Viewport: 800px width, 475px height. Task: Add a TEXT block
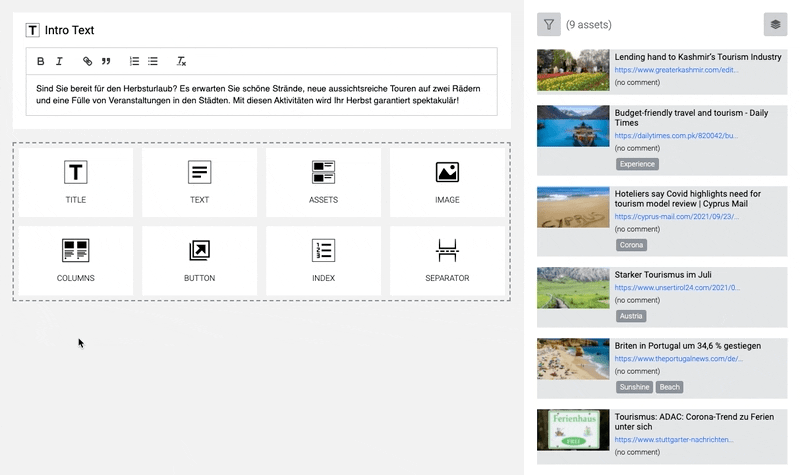click(199, 182)
